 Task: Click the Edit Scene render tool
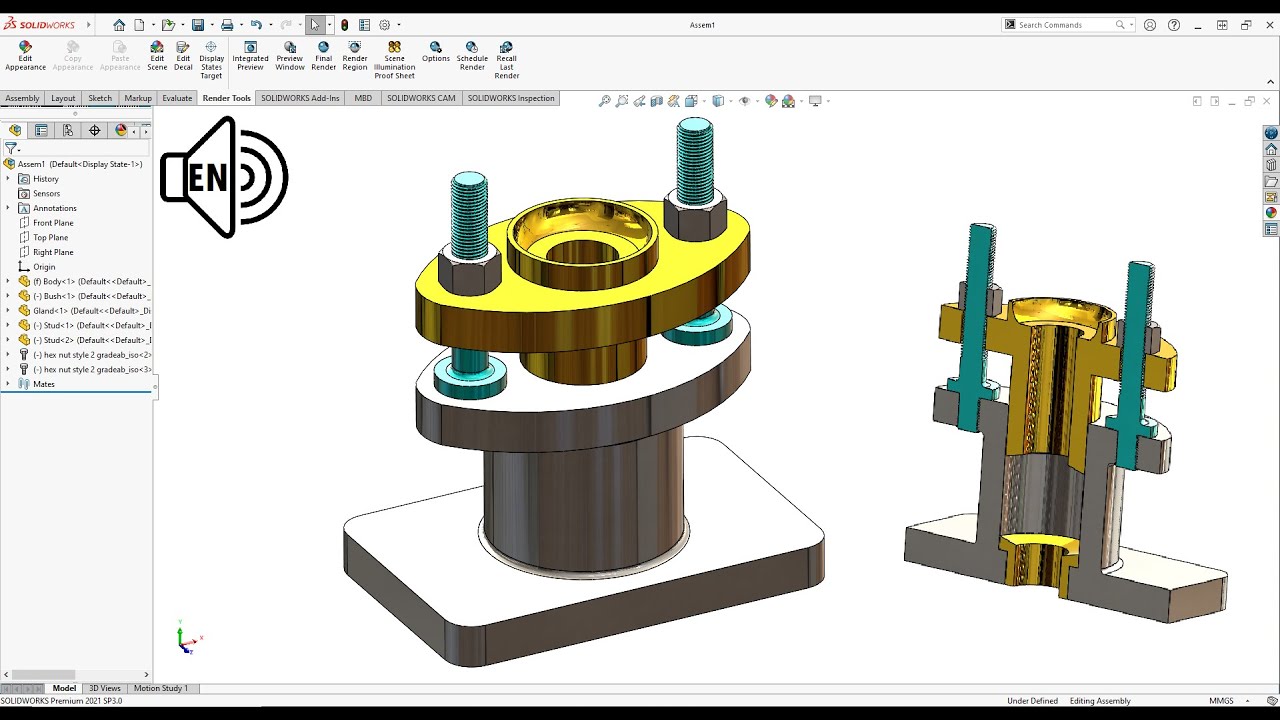[157, 57]
